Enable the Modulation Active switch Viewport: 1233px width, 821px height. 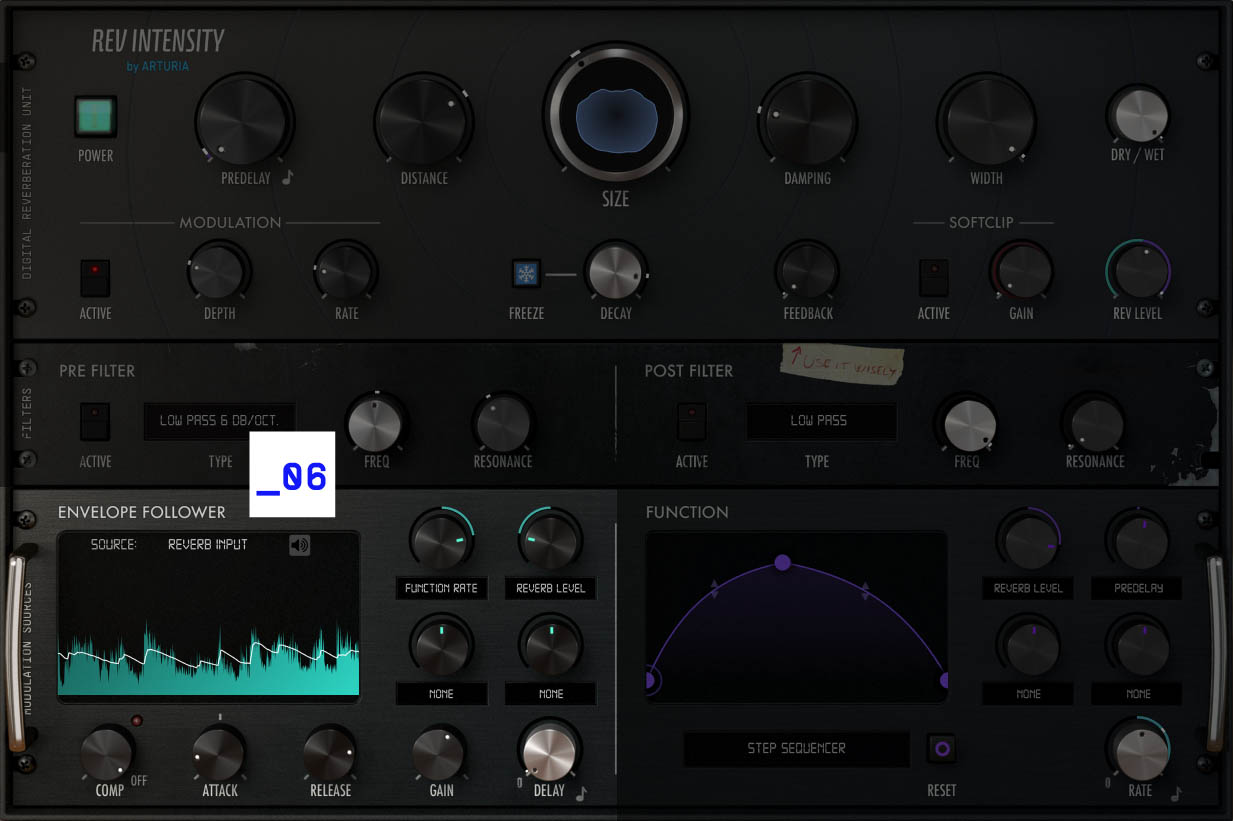95,277
